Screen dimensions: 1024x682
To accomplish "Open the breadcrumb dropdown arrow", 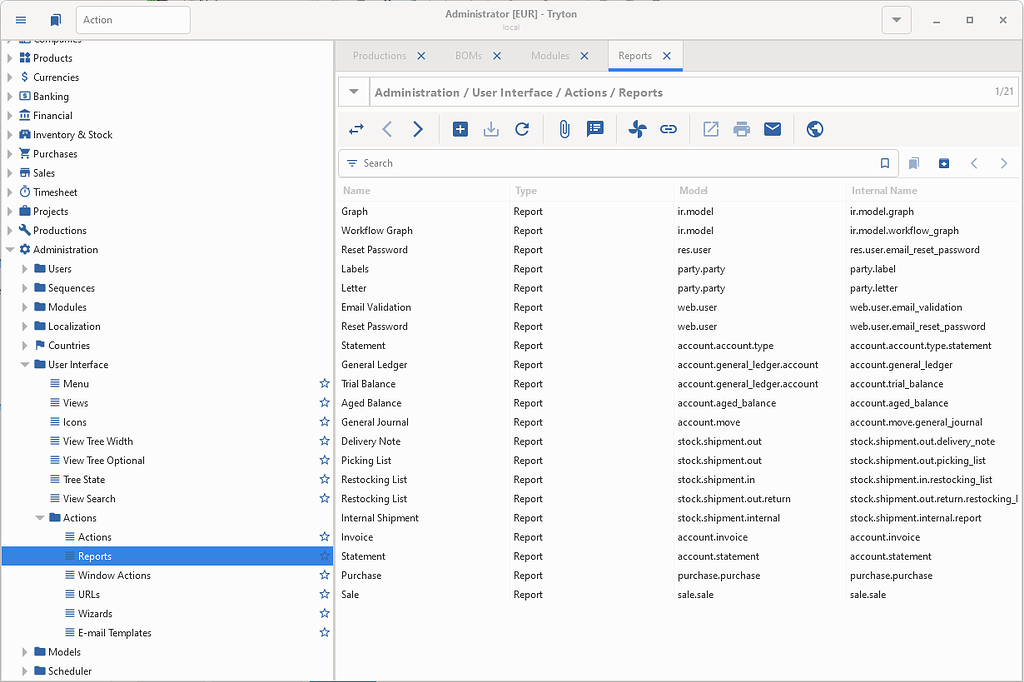I will 353,91.
